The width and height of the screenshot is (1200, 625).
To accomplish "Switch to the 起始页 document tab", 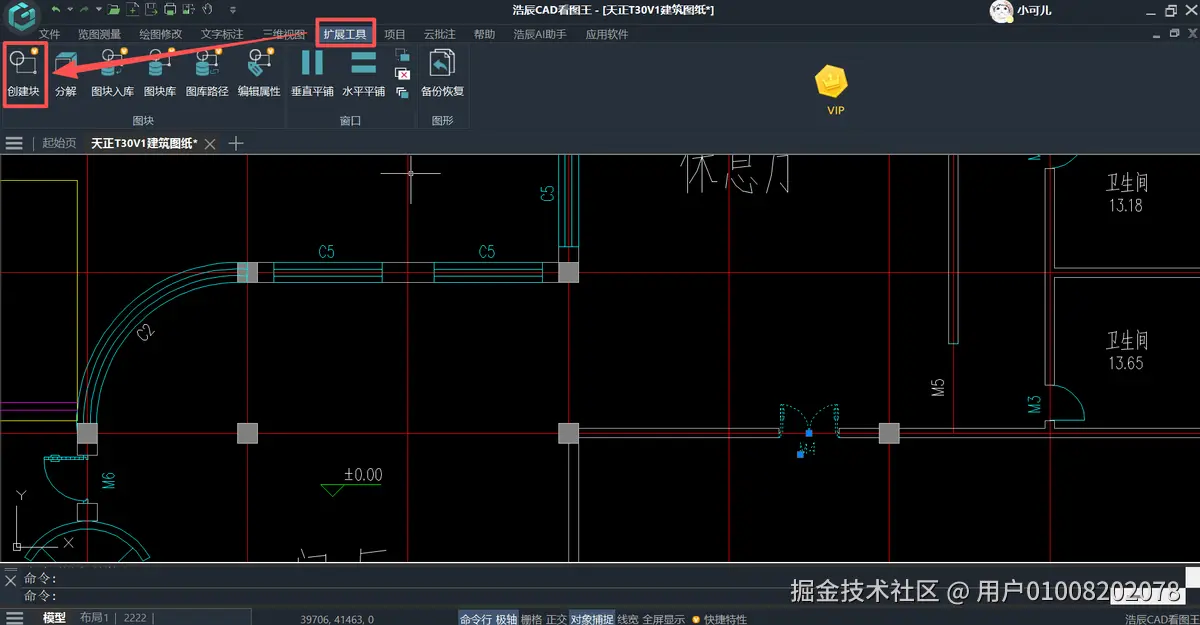I will (x=59, y=144).
